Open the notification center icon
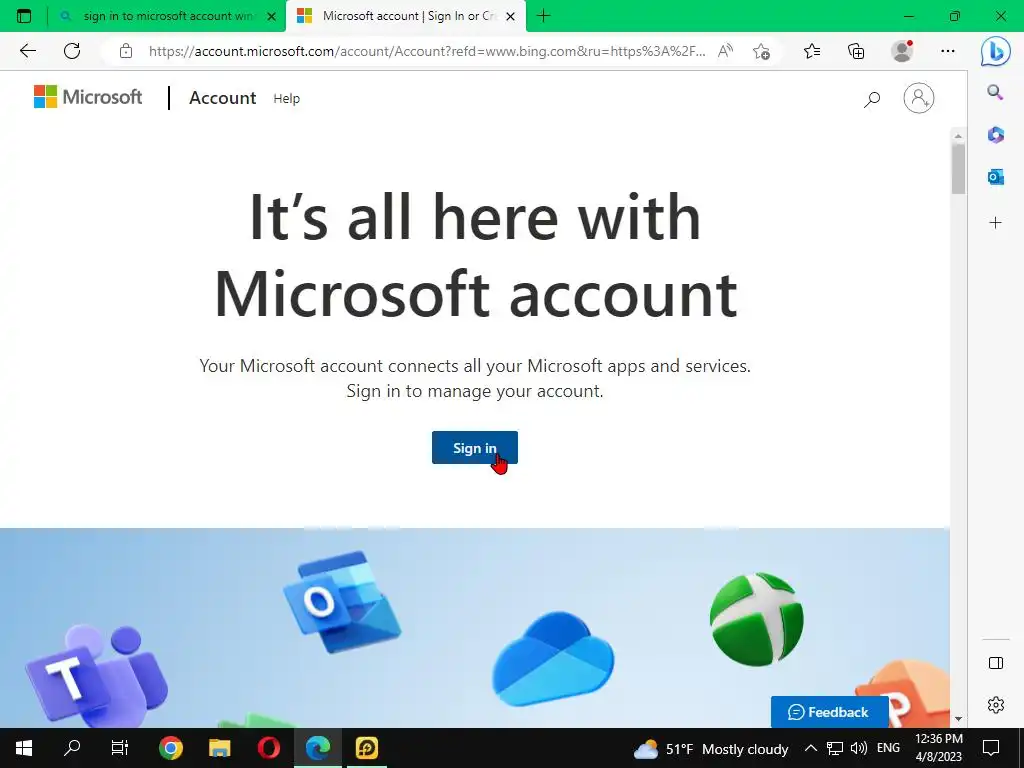This screenshot has height=768, width=1024. [x=991, y=748]
